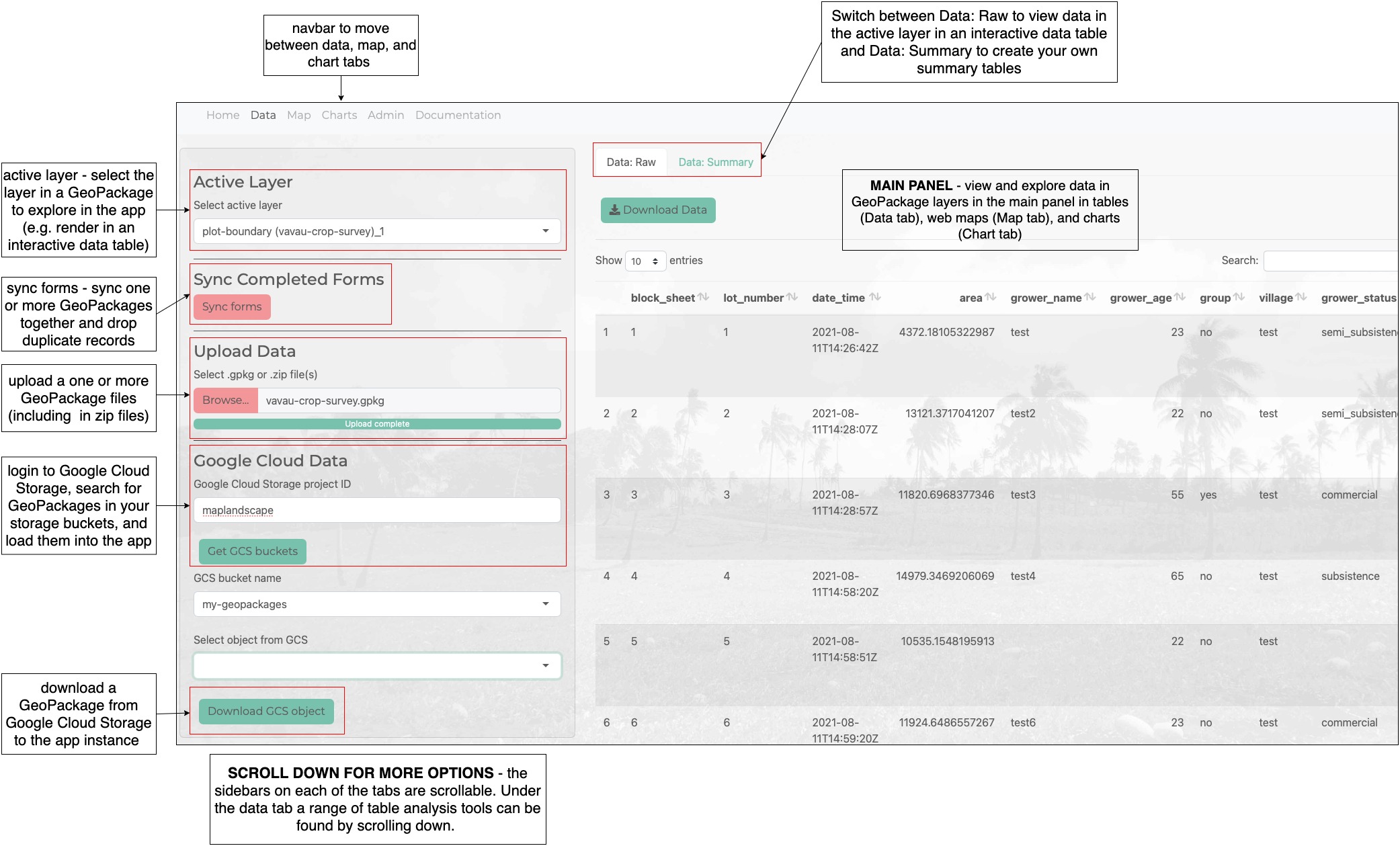Viewport: 1400px width, 846px height.
Task: Click the Google Cloud Data section heading
Action: (270, 461)
